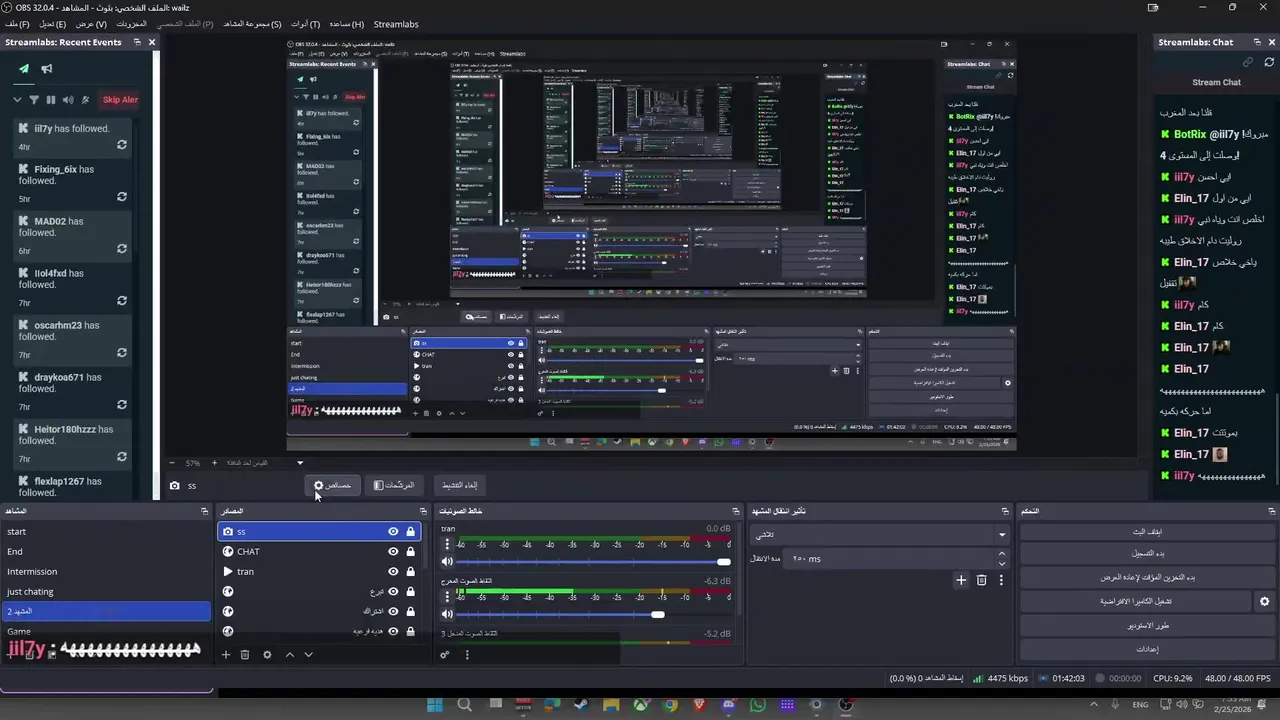Unlock the tran source
The image size is (1280, 720).
tap(410, 572)
